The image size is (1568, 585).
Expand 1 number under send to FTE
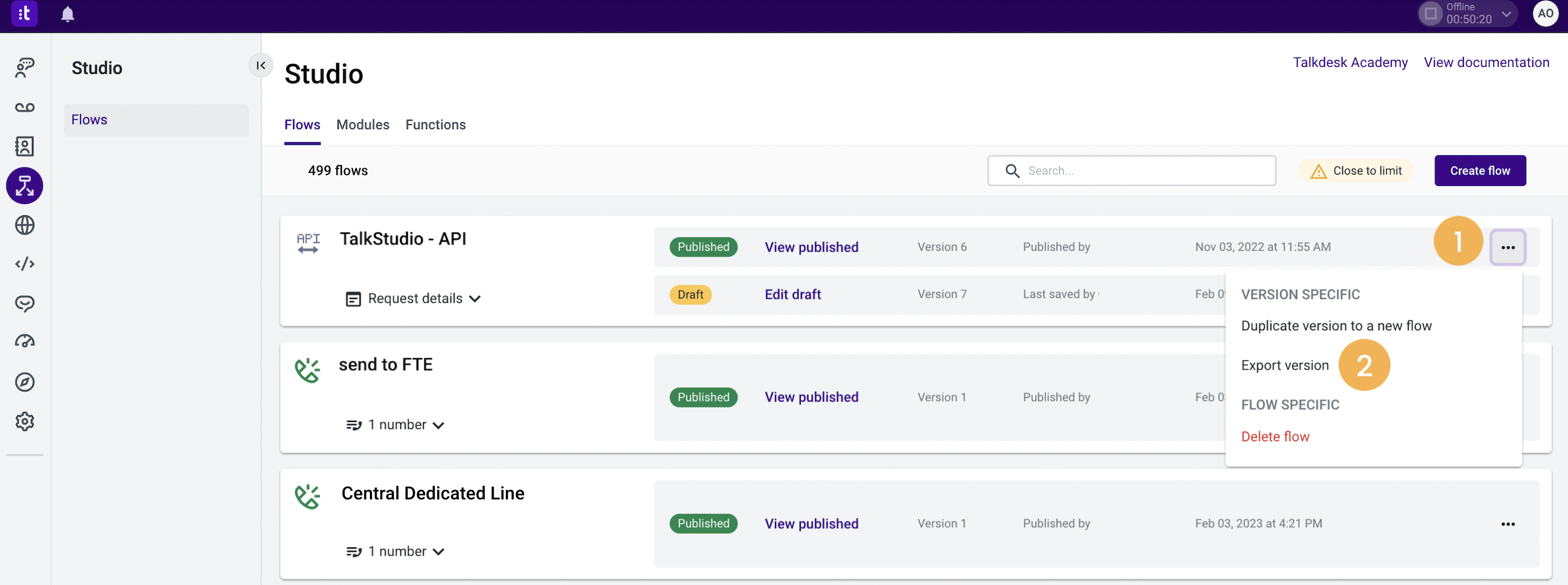click(x=395, y=425)
